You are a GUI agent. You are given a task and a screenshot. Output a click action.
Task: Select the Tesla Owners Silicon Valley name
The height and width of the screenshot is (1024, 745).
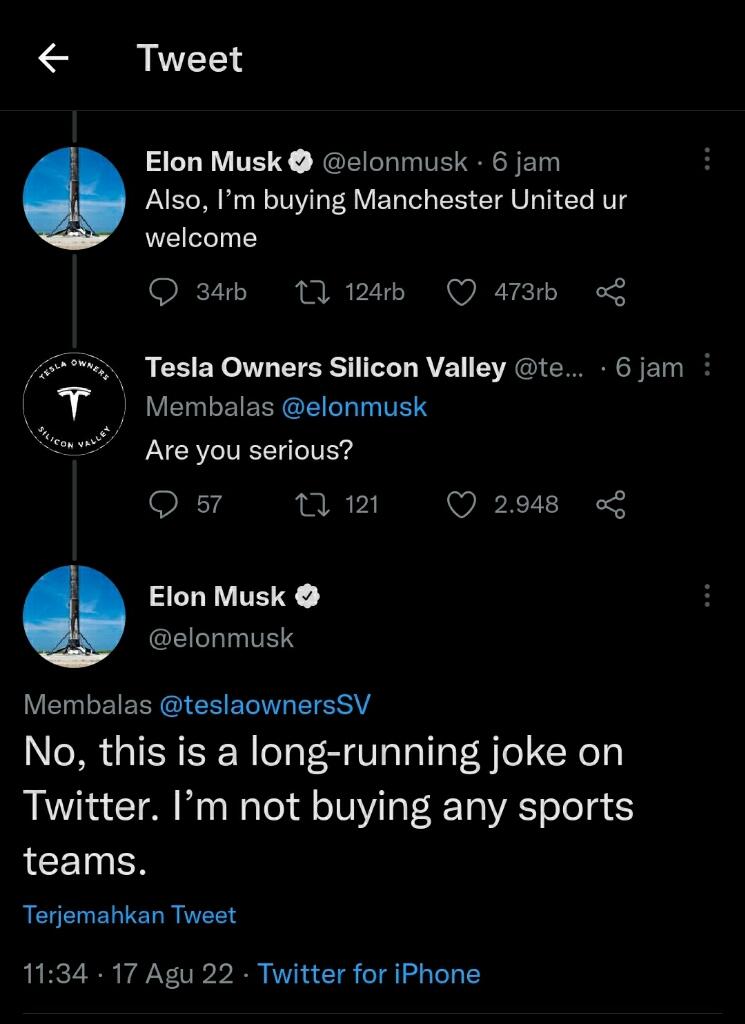325,368
